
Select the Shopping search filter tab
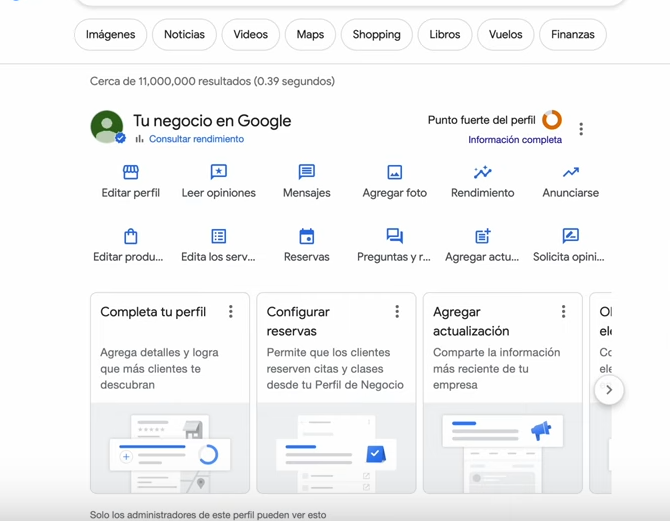[x=376, y=34]
